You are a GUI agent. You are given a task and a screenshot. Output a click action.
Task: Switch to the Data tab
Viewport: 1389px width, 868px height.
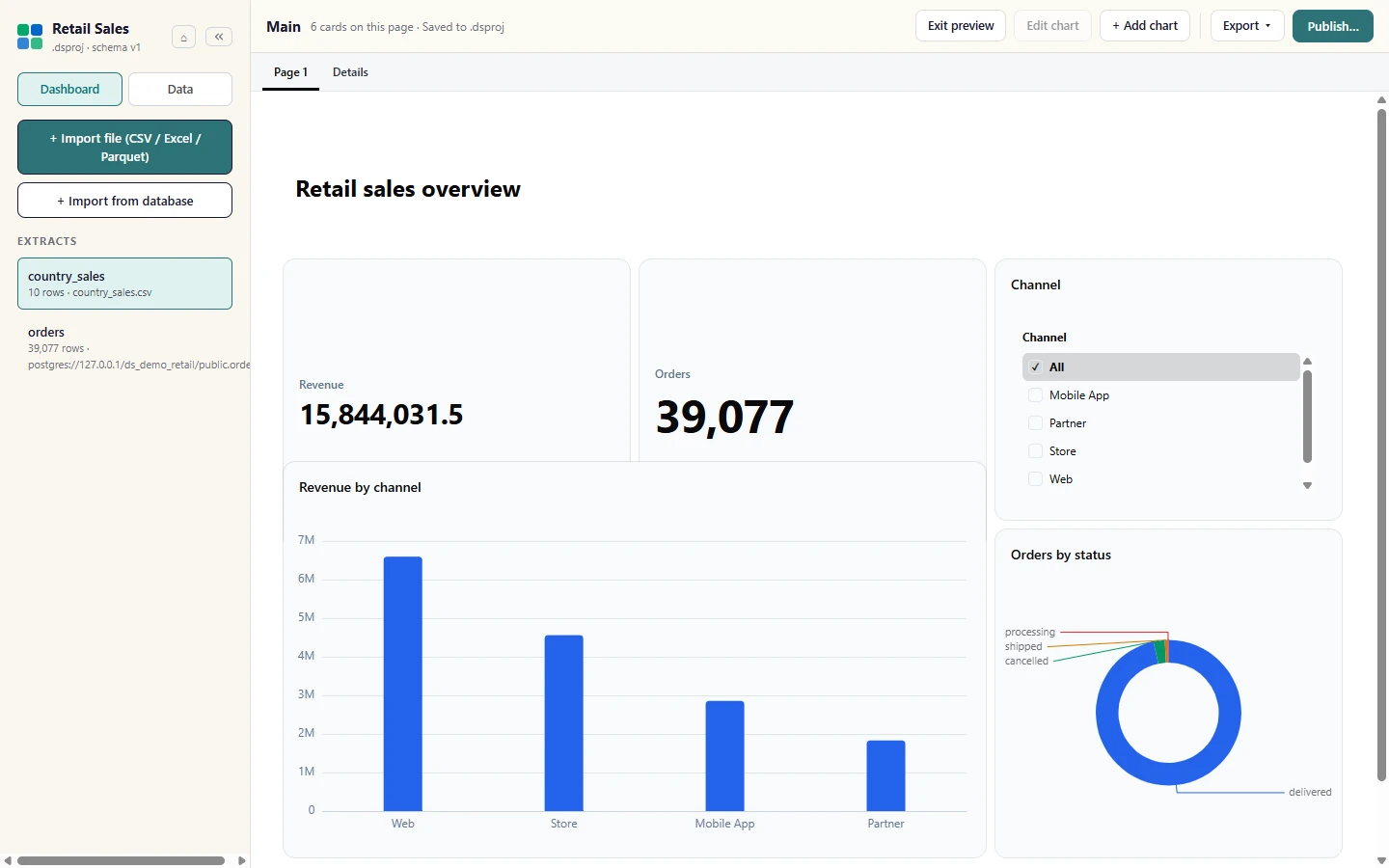[x=180, y=90]
